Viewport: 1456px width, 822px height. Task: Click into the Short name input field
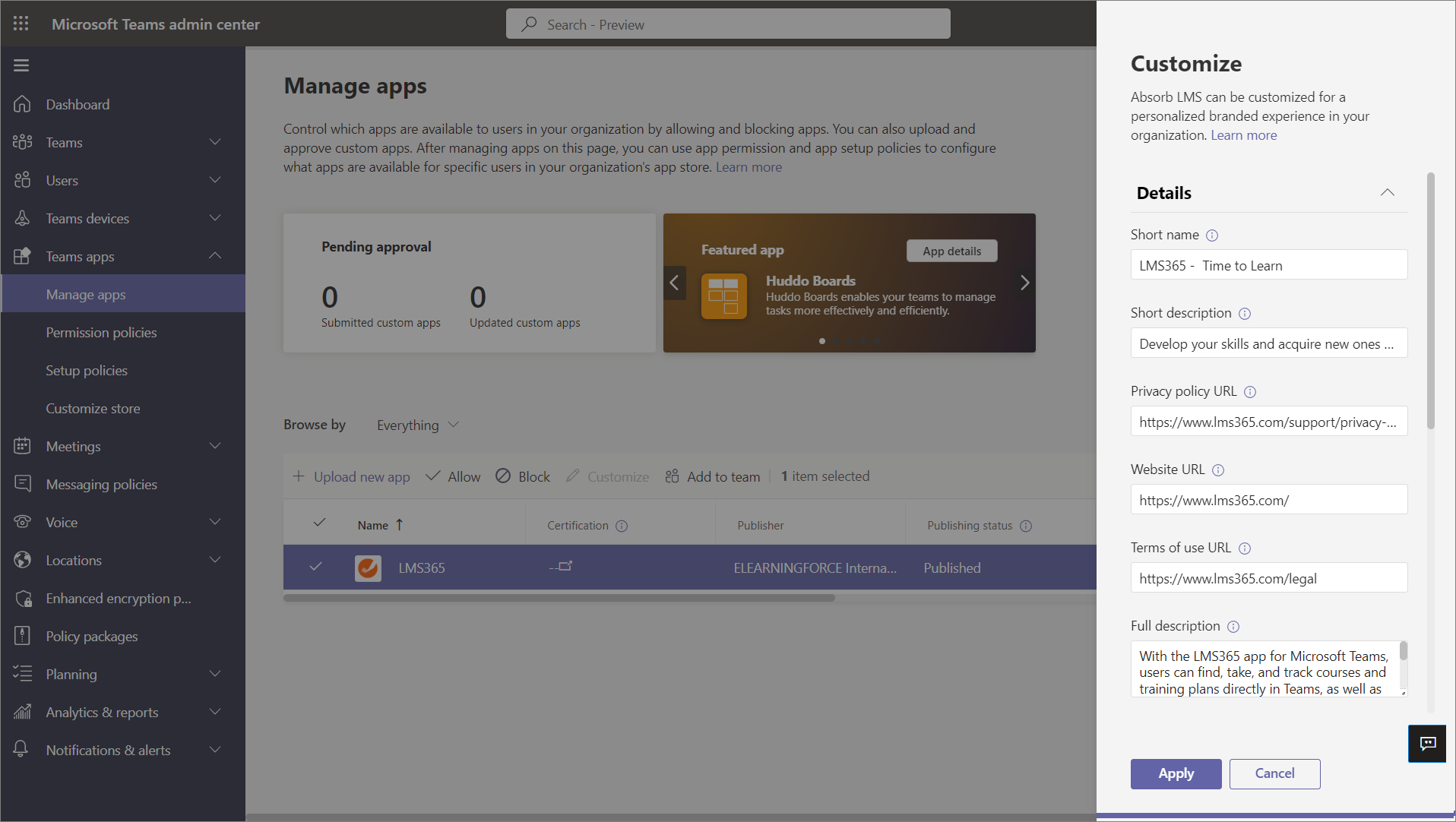point(1269,265)
